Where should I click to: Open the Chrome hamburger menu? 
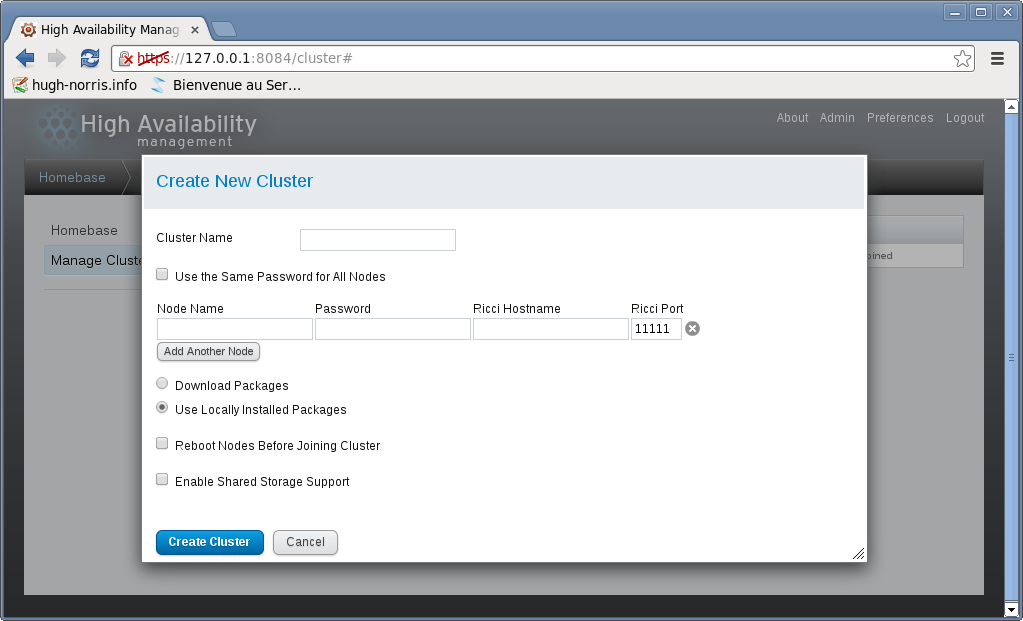pyautogui.click(x=997, y=59)
